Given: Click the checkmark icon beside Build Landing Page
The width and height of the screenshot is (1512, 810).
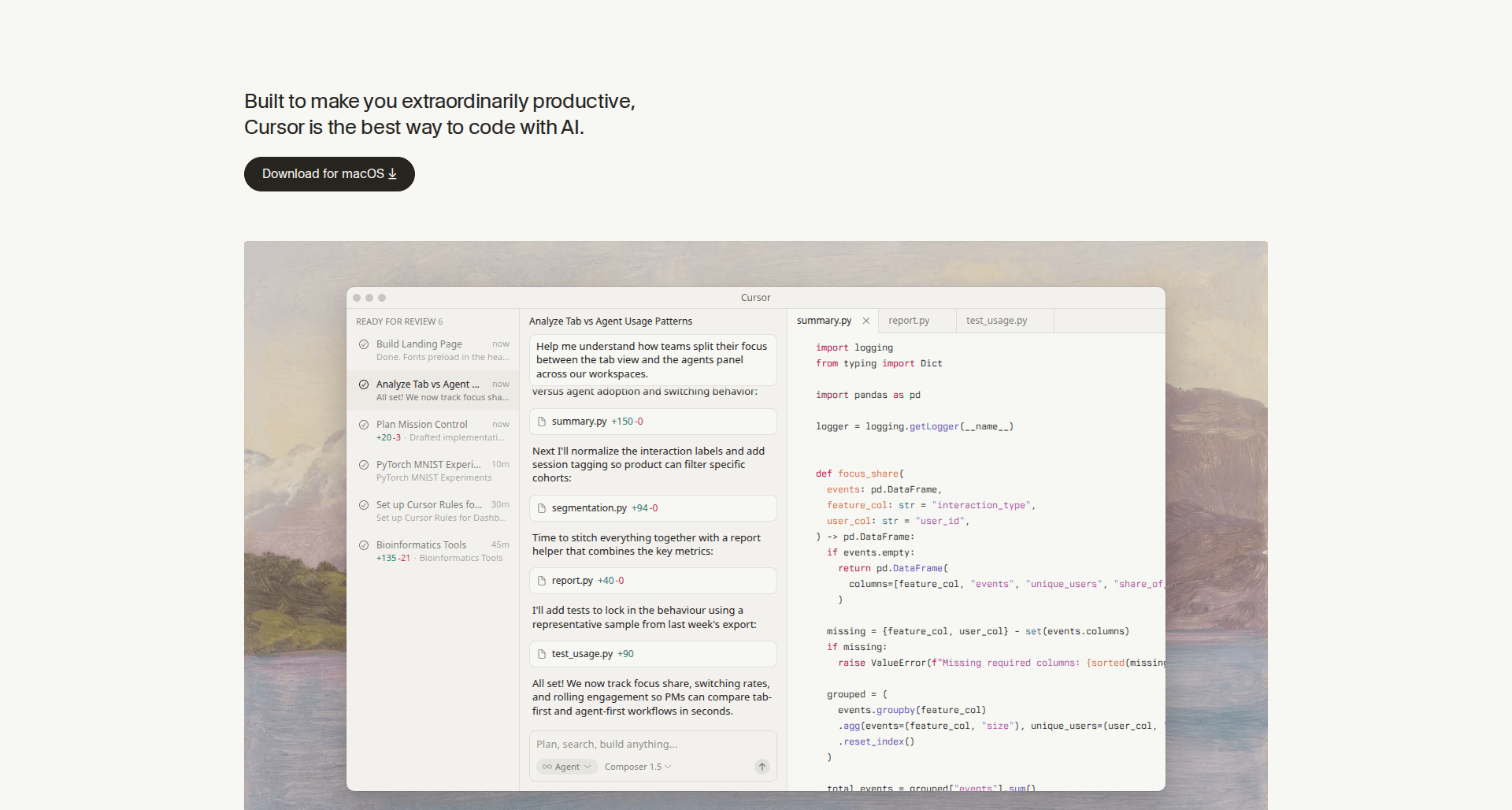Looking at the screenshot, I should (364, 344).
